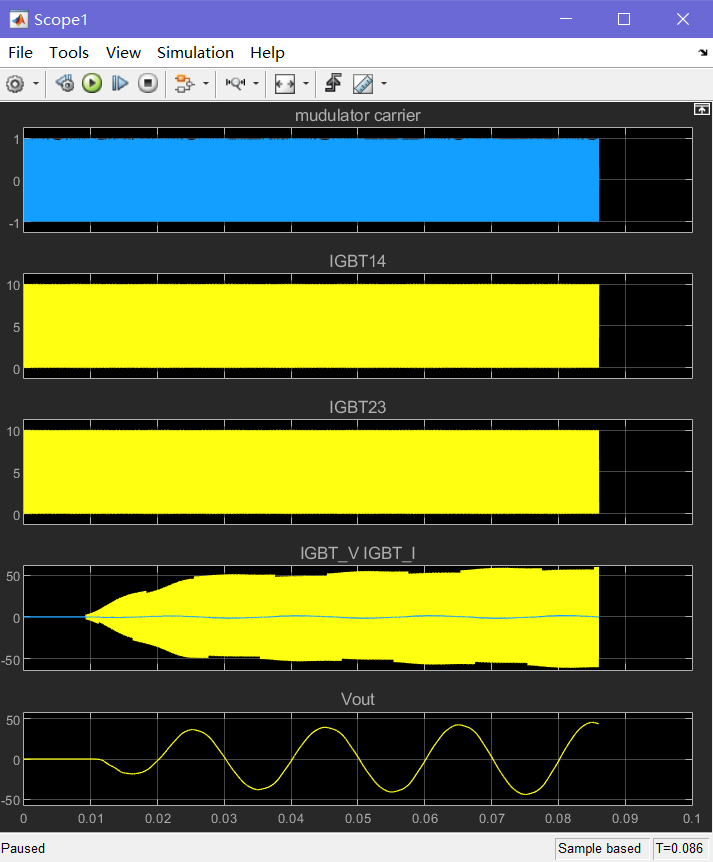Toggle the Triggers toolbar icon

(x=333, y=84)
